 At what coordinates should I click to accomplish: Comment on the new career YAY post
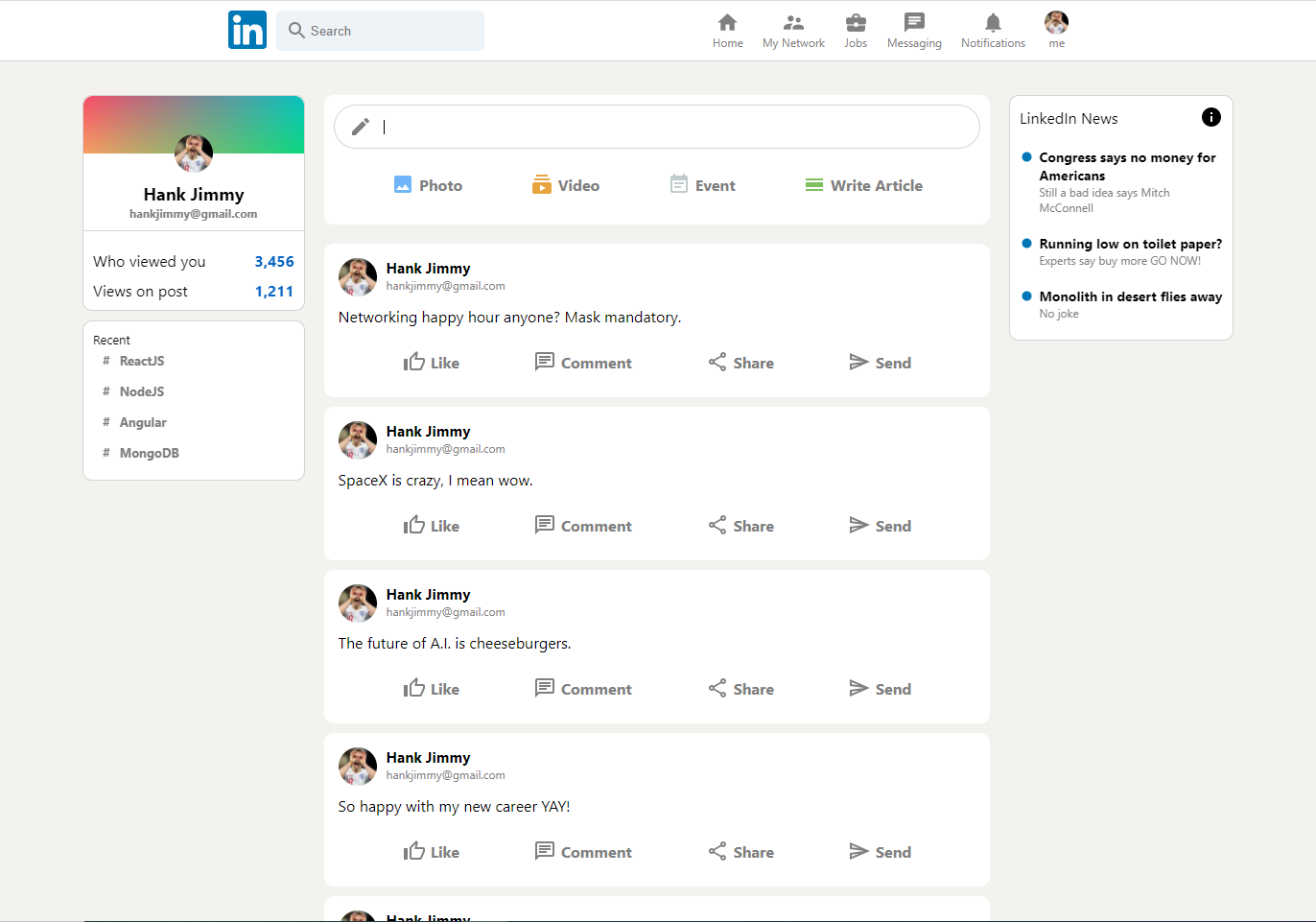(583, 852)
